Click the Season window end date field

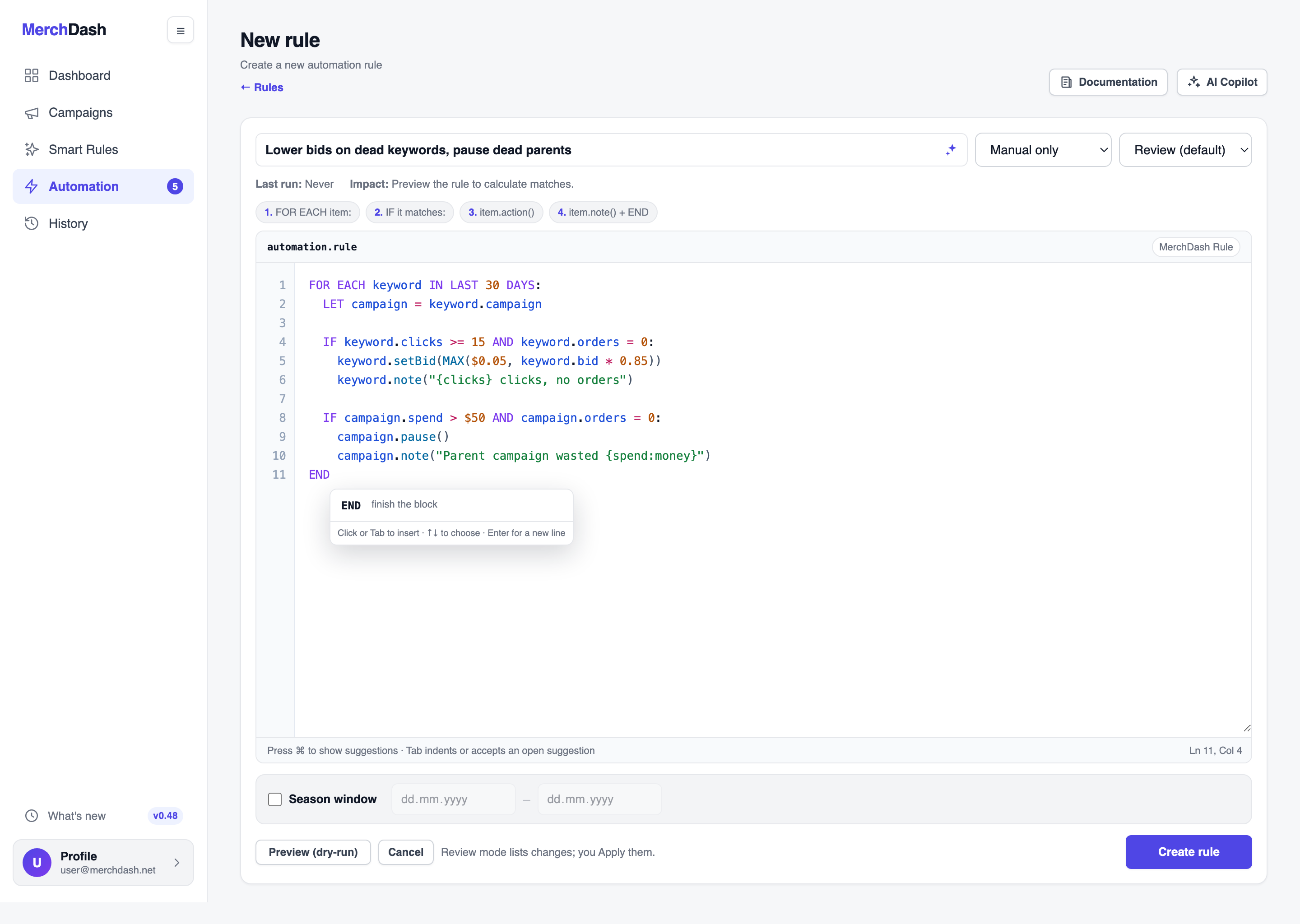click(599, 799)
